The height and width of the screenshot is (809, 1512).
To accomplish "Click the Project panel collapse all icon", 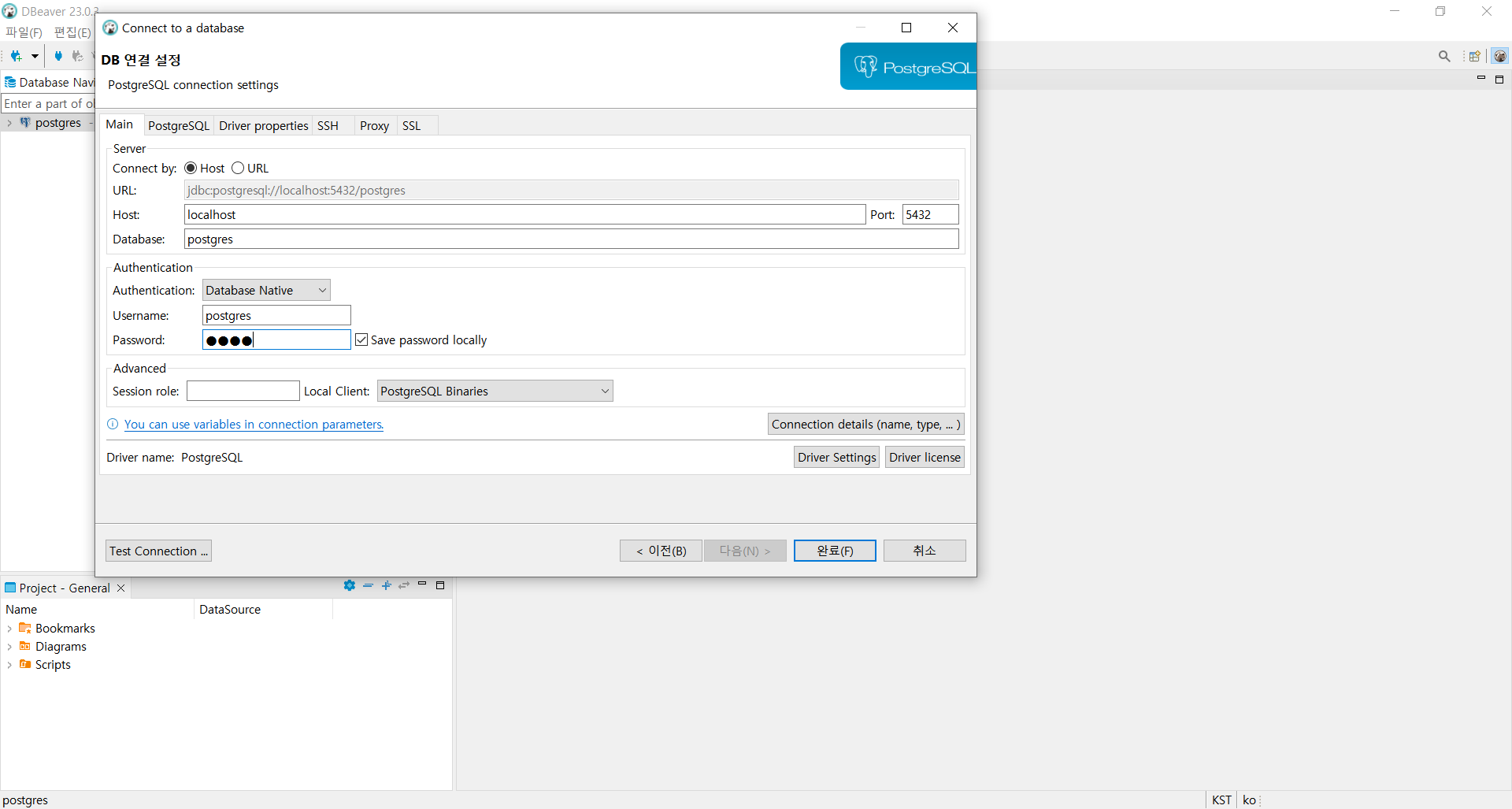I will tap(368, 585).
